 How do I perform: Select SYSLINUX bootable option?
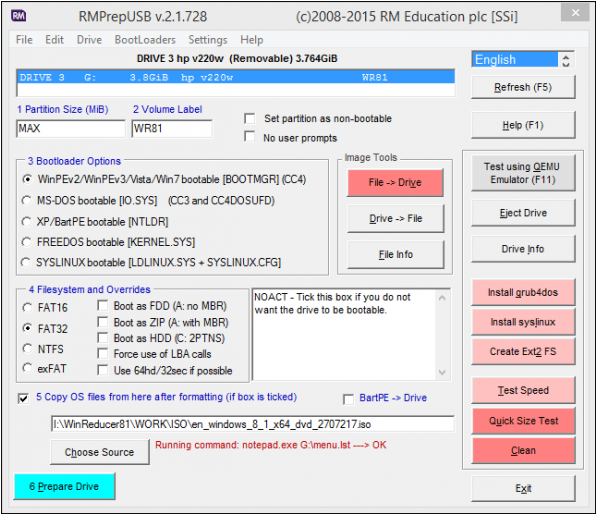point(26,262)
